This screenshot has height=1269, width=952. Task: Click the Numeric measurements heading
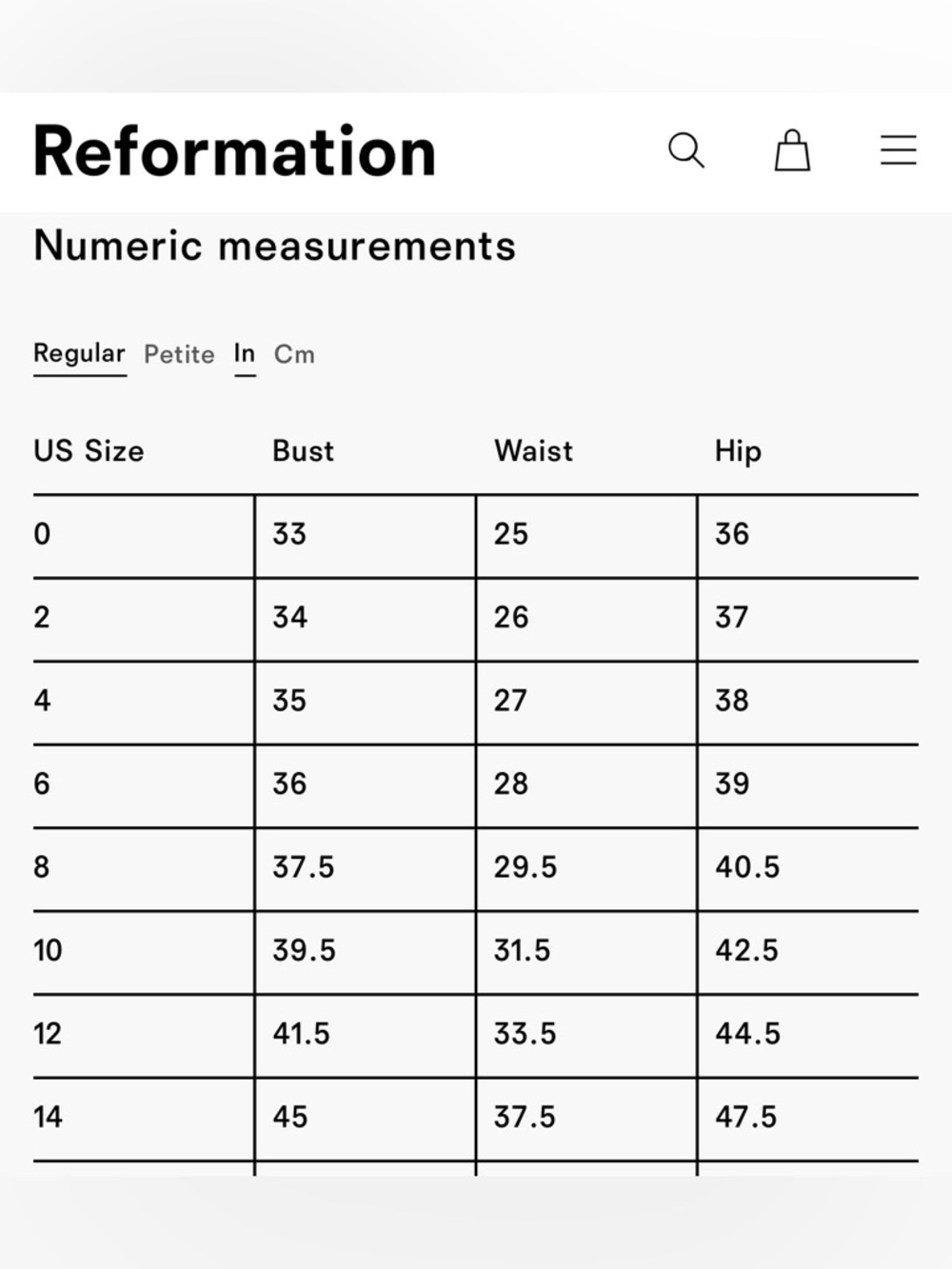point(274,246)
